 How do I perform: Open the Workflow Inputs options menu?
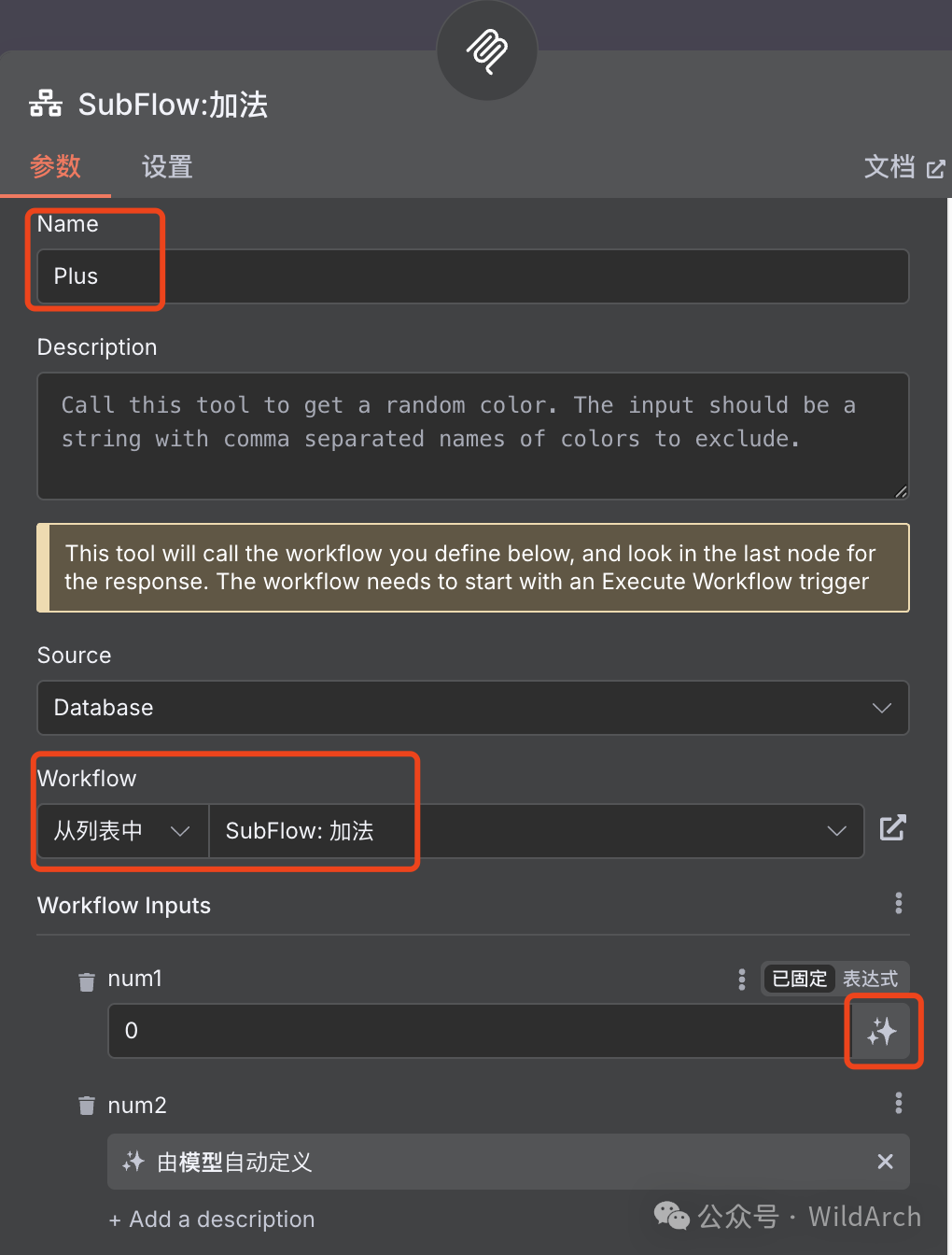899,903
